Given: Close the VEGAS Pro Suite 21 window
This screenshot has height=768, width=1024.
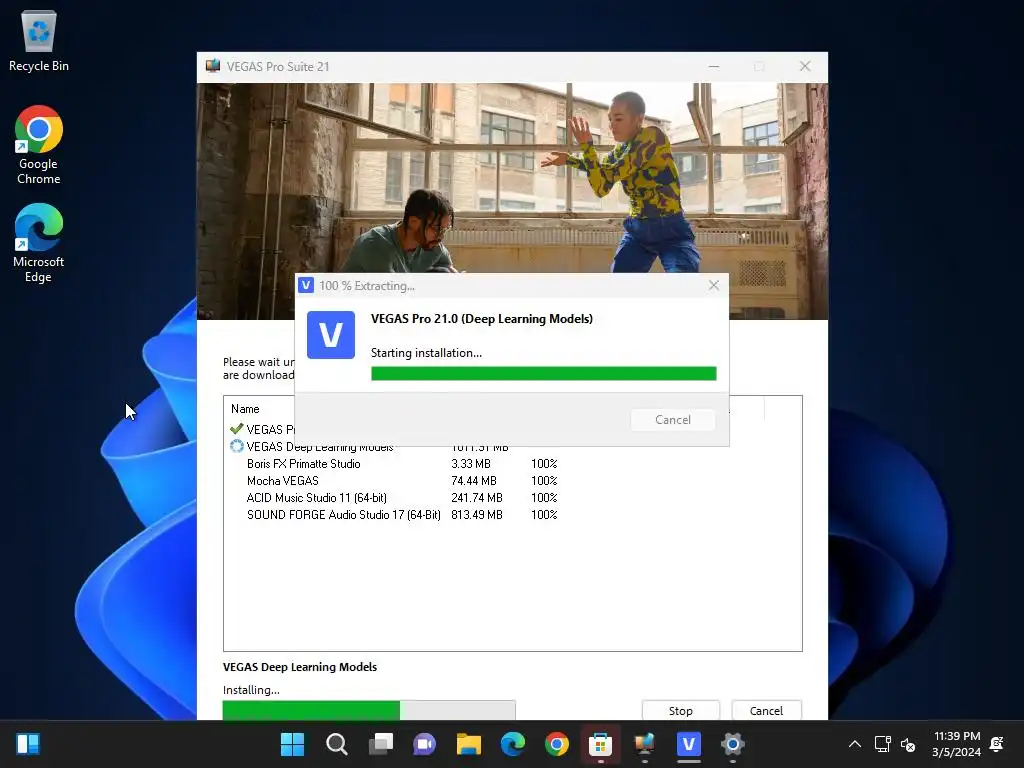Looking at the screenshot, I should coord(805,66).
